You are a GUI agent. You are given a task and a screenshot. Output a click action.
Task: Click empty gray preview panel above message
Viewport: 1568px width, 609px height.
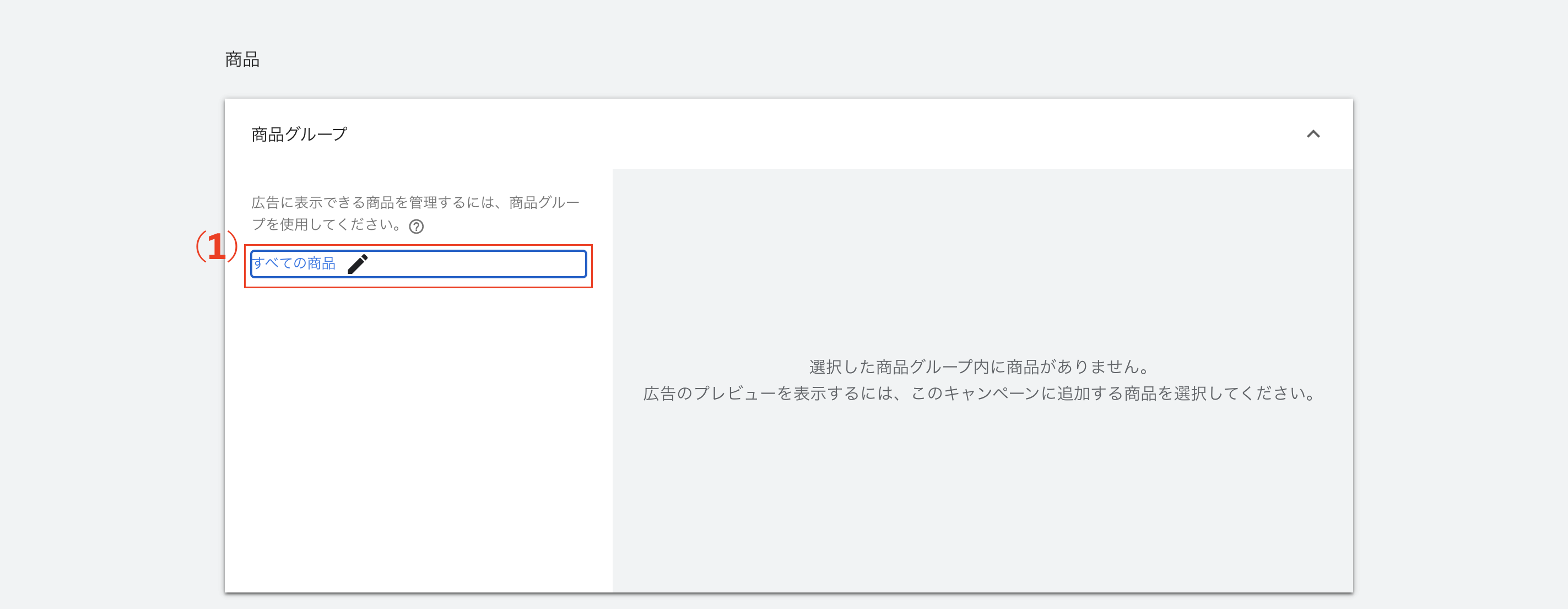coord(982,262)
